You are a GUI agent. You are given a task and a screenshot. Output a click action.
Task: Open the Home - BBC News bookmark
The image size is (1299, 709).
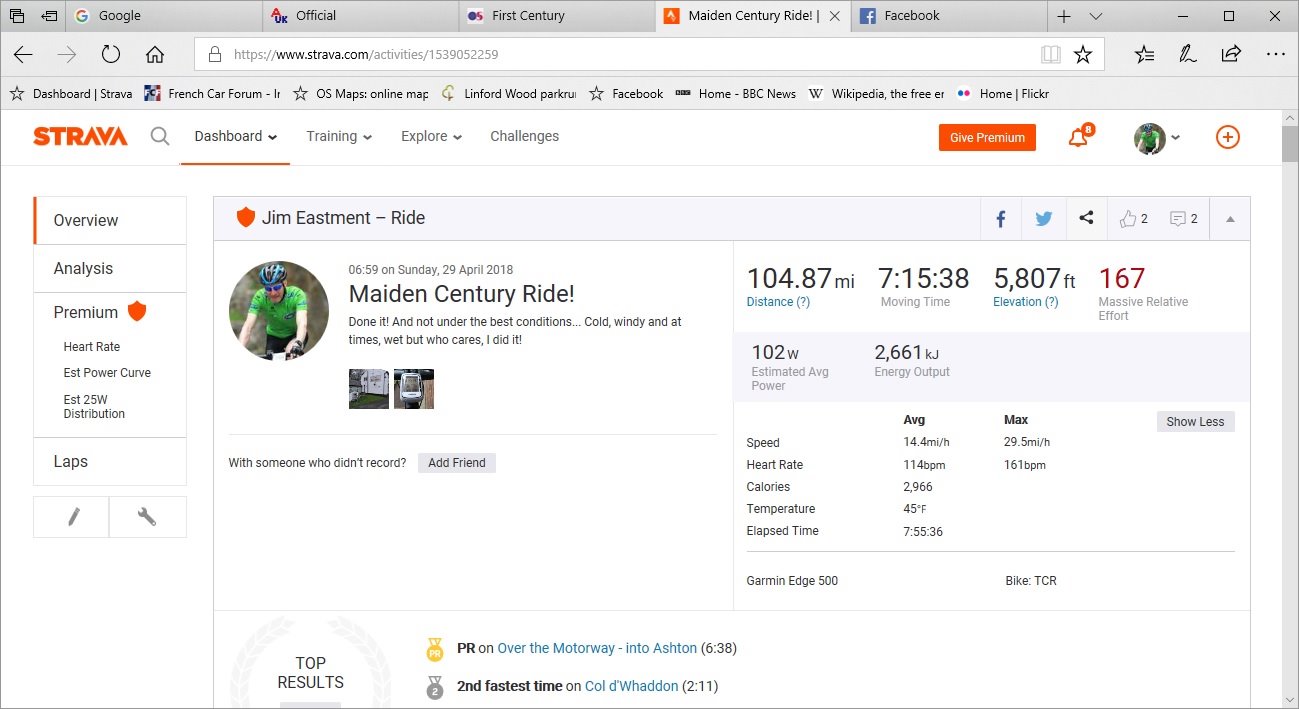point(736,93)
